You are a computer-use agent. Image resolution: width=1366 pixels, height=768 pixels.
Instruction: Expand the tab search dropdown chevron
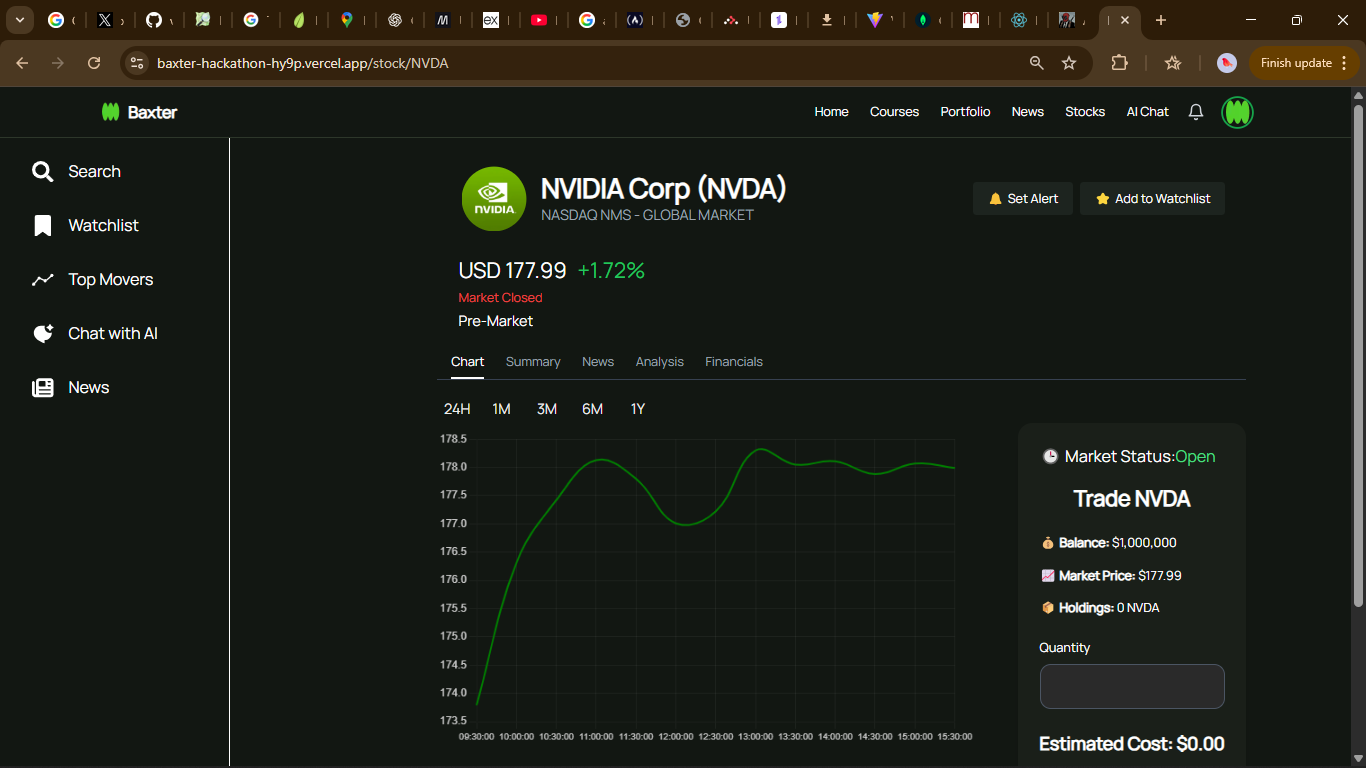(19, 20)
